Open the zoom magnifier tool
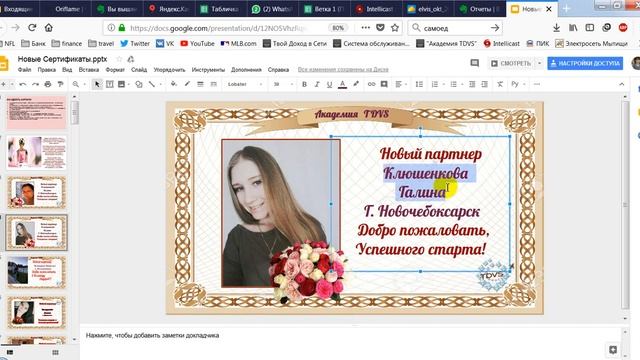This screenshot has width=640, height=360. pyautogui.click(x=76, y=84)
